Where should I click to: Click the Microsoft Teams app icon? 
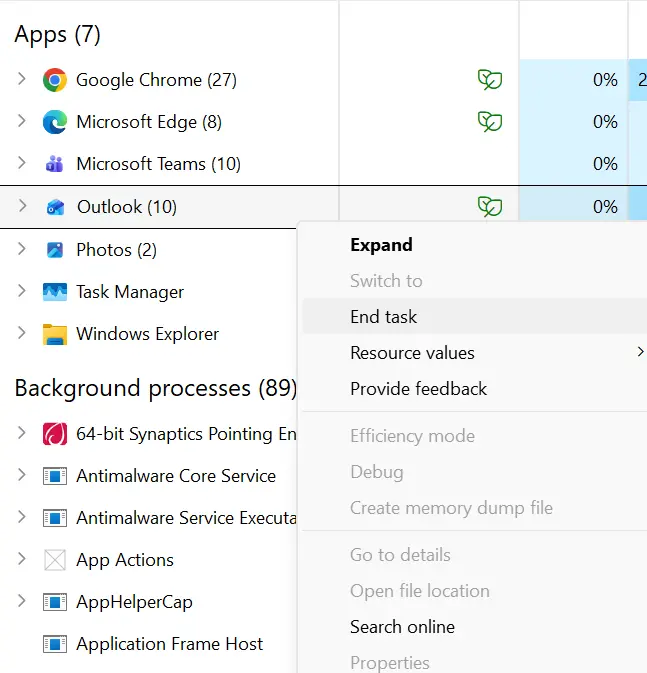55,164
